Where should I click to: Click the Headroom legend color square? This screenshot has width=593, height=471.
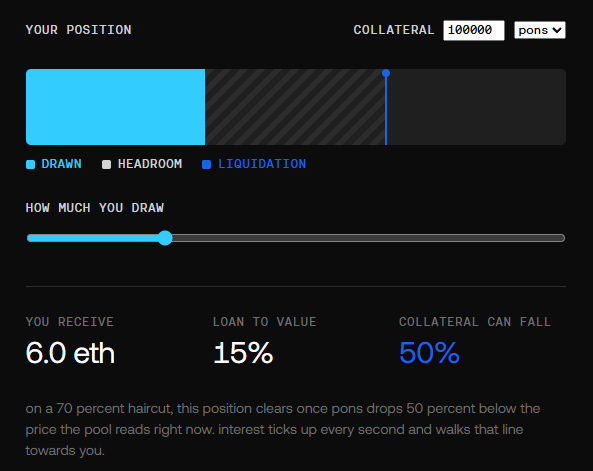(107, 165)
